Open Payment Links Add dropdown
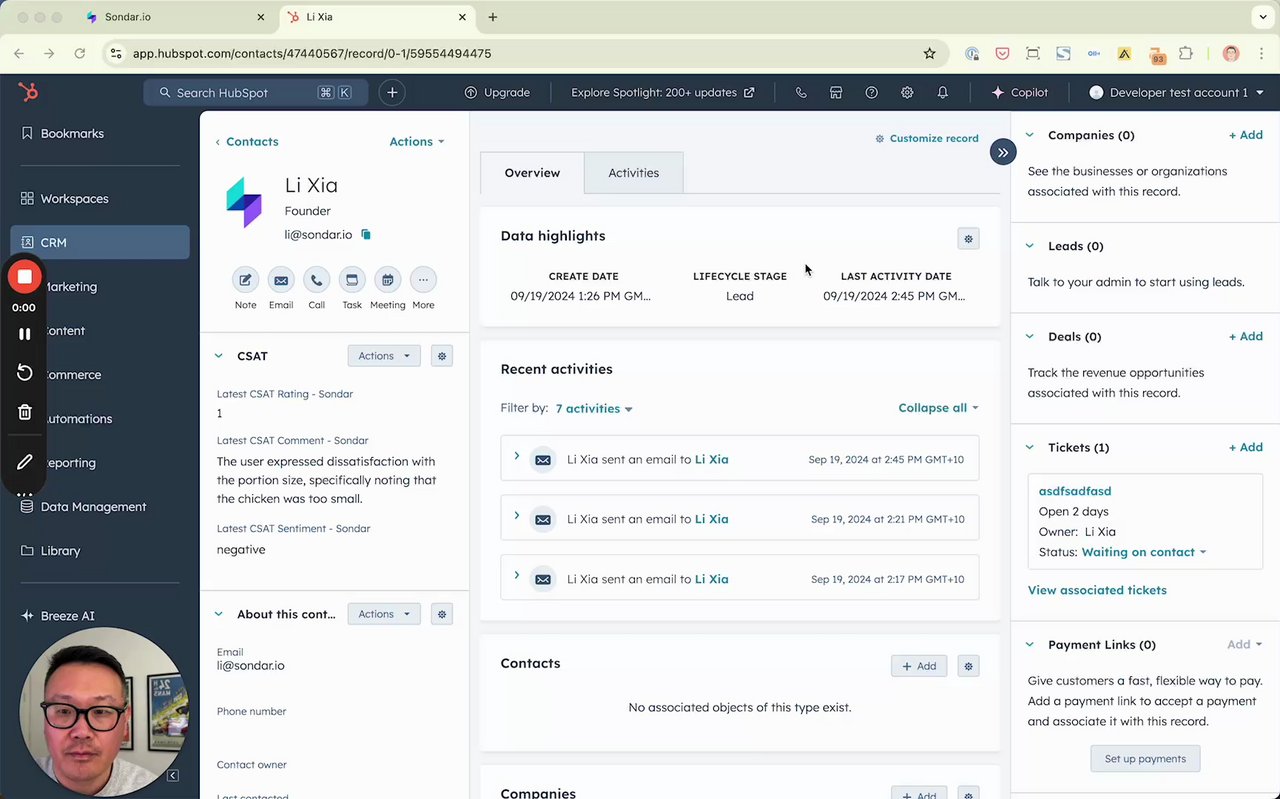Screen dimensions: 1280x799 tap(1245, 645)
